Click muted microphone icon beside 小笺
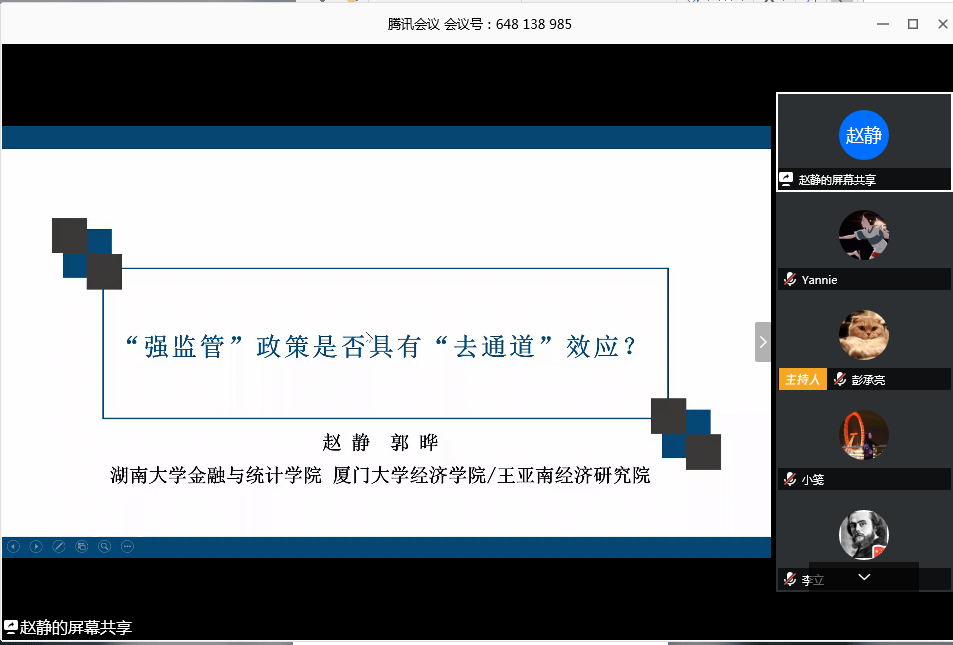The height and width of the screenshot is (645, 953). pyautogui.click(x=790, y=479)
